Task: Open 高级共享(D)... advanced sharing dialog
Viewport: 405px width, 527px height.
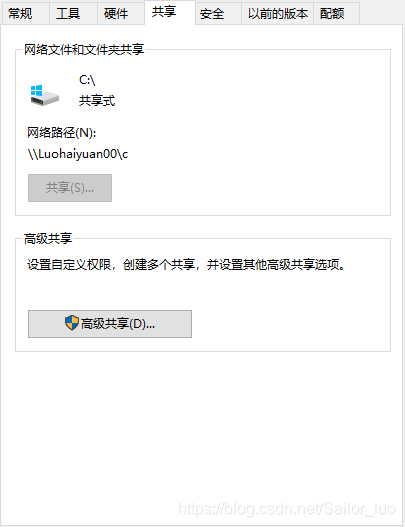Action: [110, 324]
